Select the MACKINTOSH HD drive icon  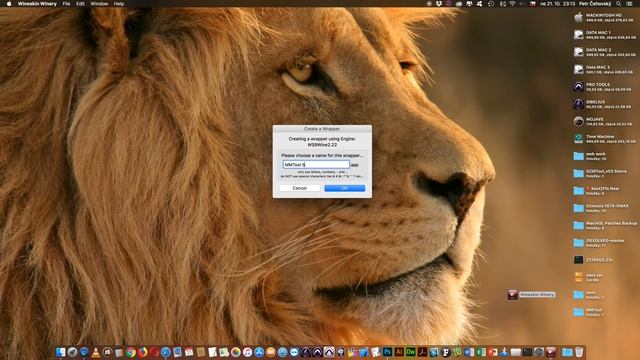click(x=578, y=17)
